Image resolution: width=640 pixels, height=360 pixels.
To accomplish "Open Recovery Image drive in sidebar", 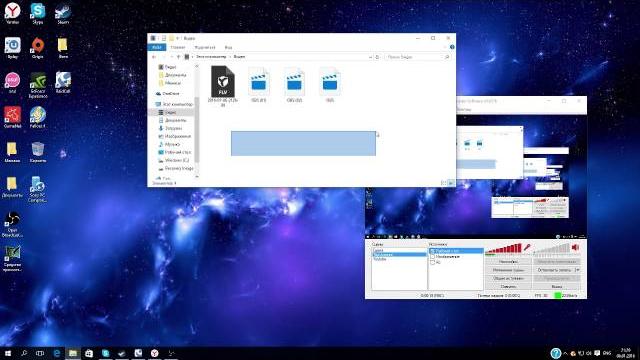I will pos(176,168).
